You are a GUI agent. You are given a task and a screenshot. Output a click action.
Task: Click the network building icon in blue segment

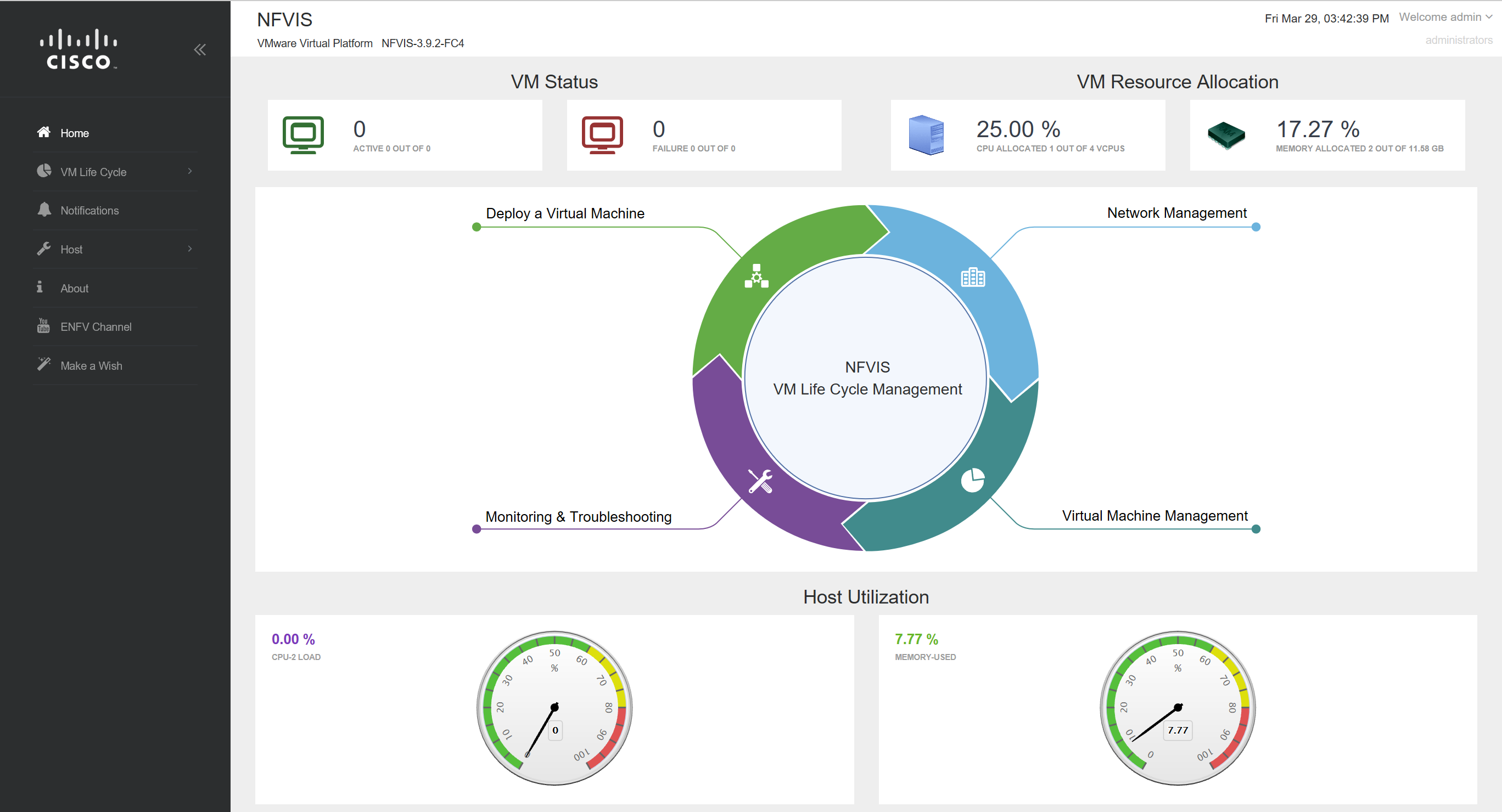[973, 278]
